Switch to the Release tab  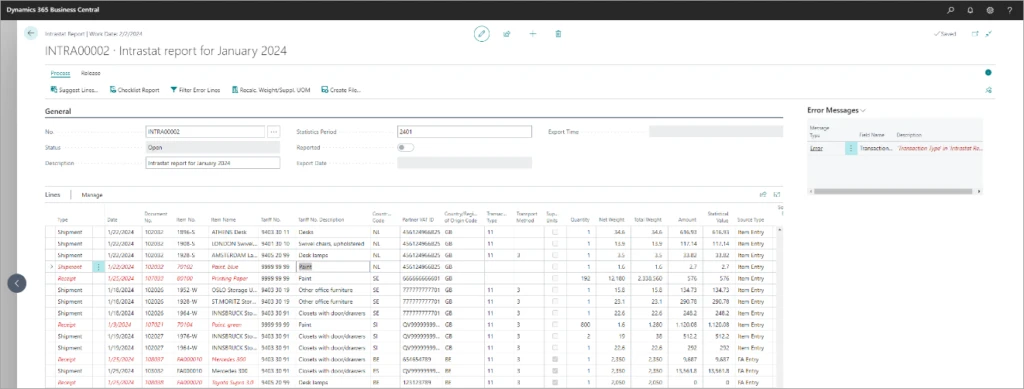[91, 73]
